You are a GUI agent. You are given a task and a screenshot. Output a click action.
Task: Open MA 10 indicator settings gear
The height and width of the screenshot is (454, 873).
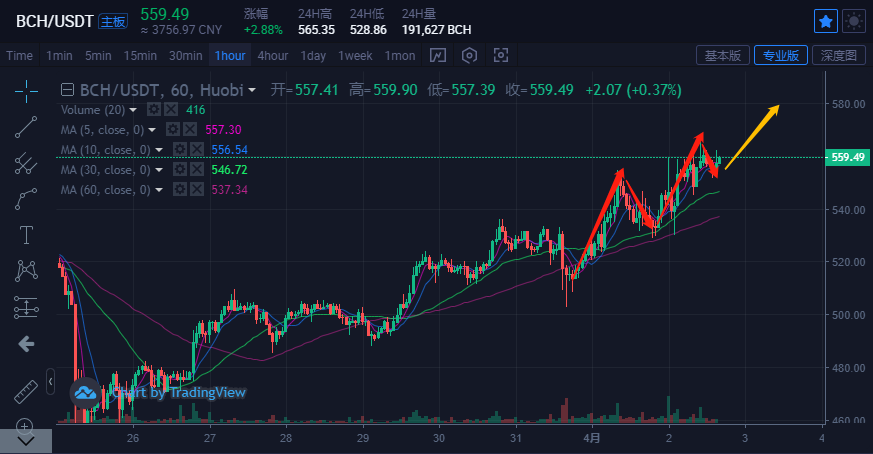coord(179,149)
